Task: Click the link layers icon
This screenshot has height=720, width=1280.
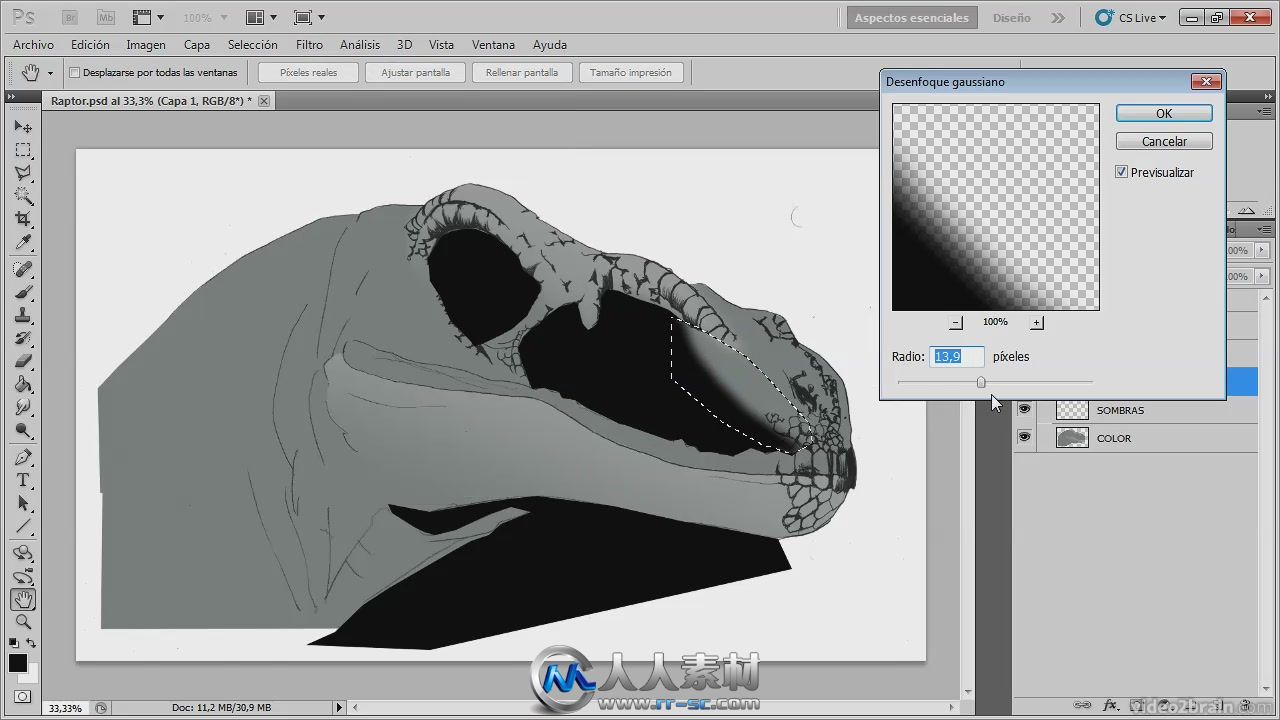Action: click(1082, 705)
